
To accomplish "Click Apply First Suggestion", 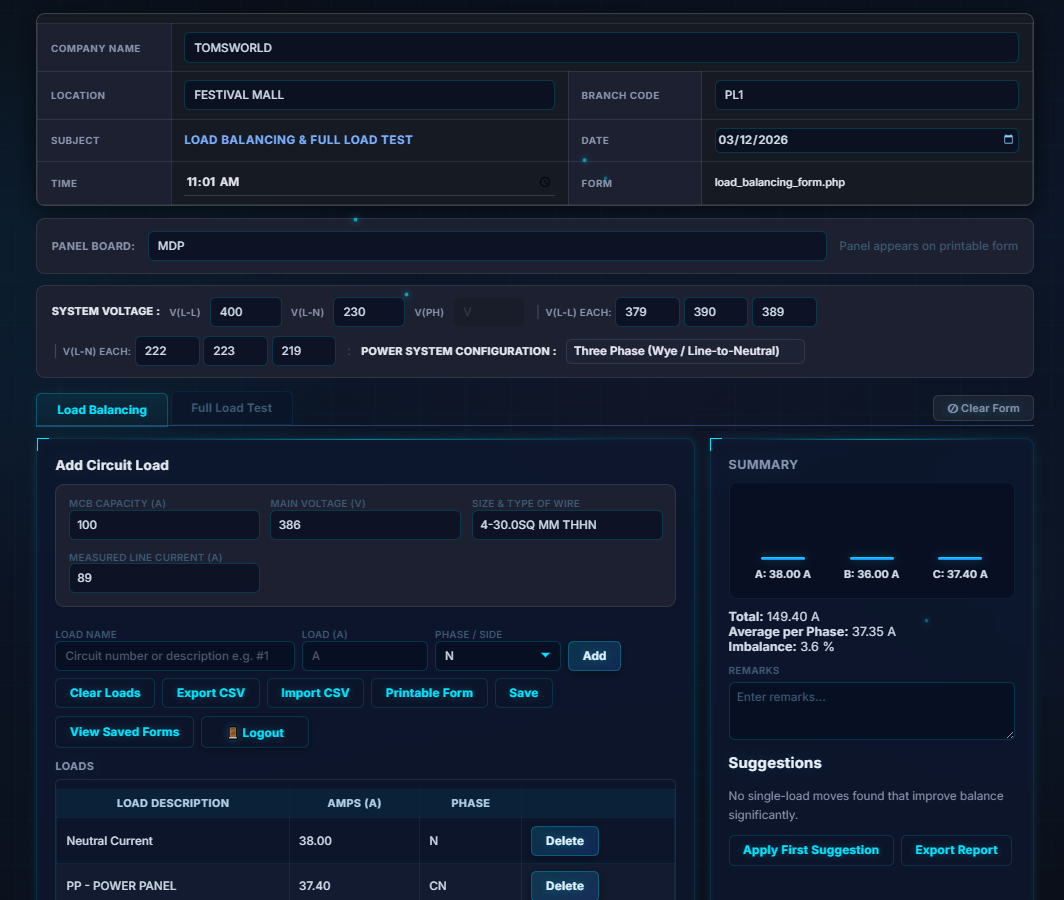I will [810, 850].
